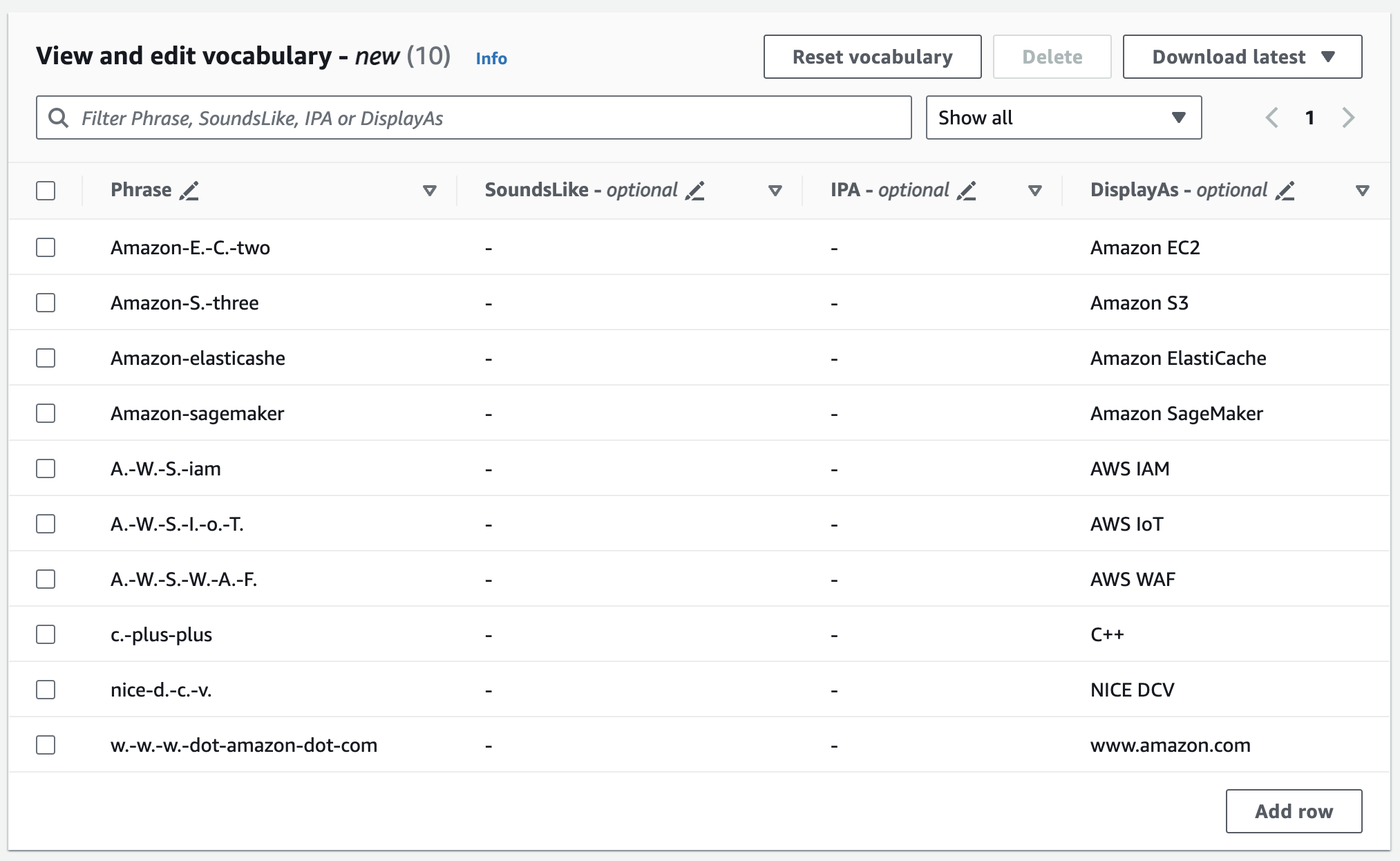Click the Phrase column sort icon

tap(430, 189)
